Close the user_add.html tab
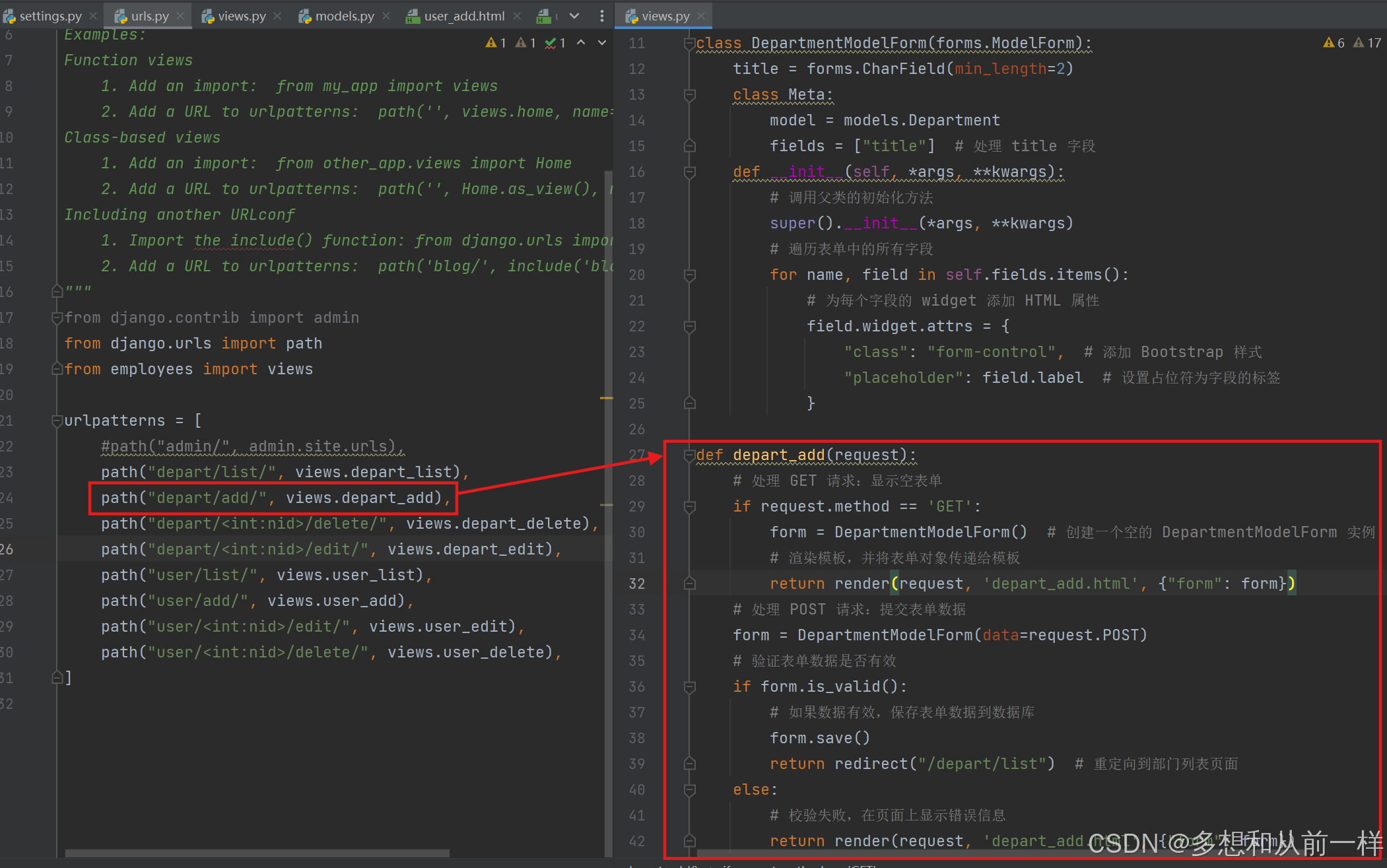This screenshot has width=1387, height=868. pyautogui.click(x=517, y=16)
